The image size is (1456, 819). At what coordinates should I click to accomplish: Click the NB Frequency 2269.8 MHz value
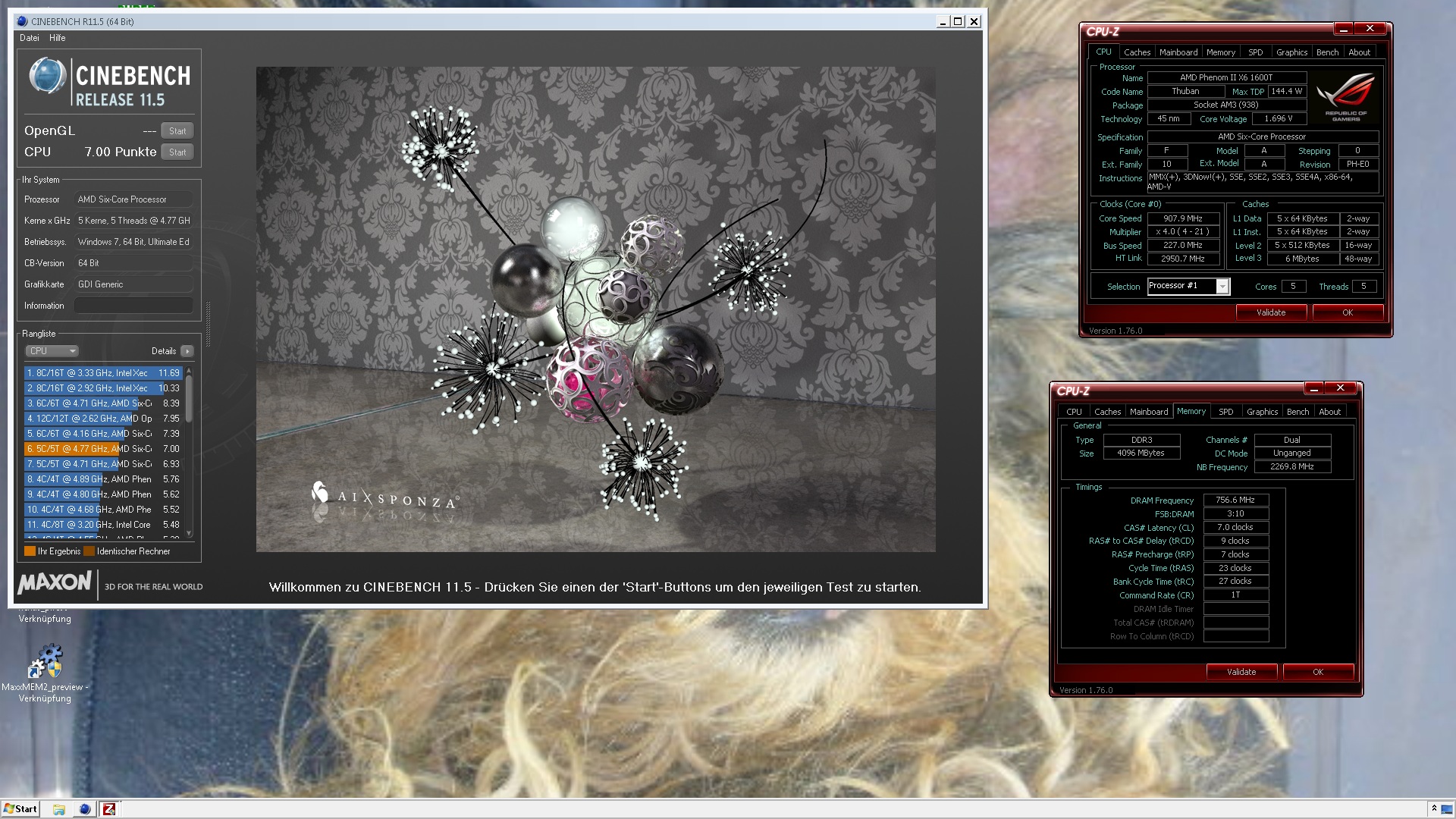(x=1292, y=467)
